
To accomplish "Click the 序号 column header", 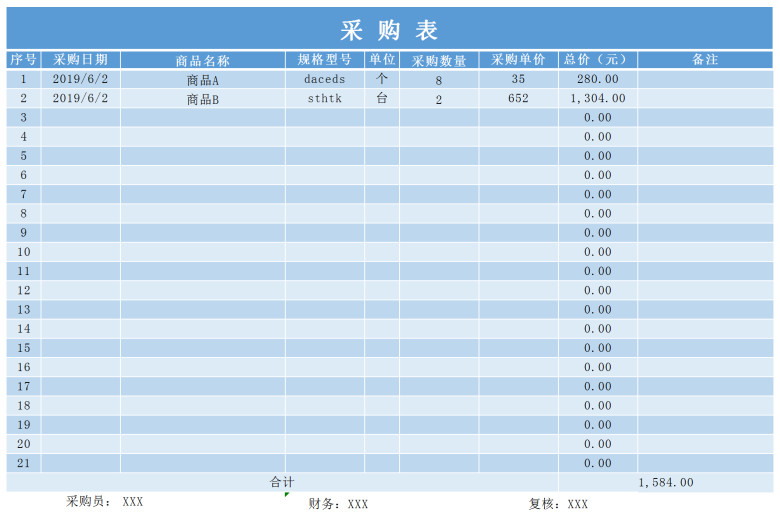I will click(x=23, y=60).
